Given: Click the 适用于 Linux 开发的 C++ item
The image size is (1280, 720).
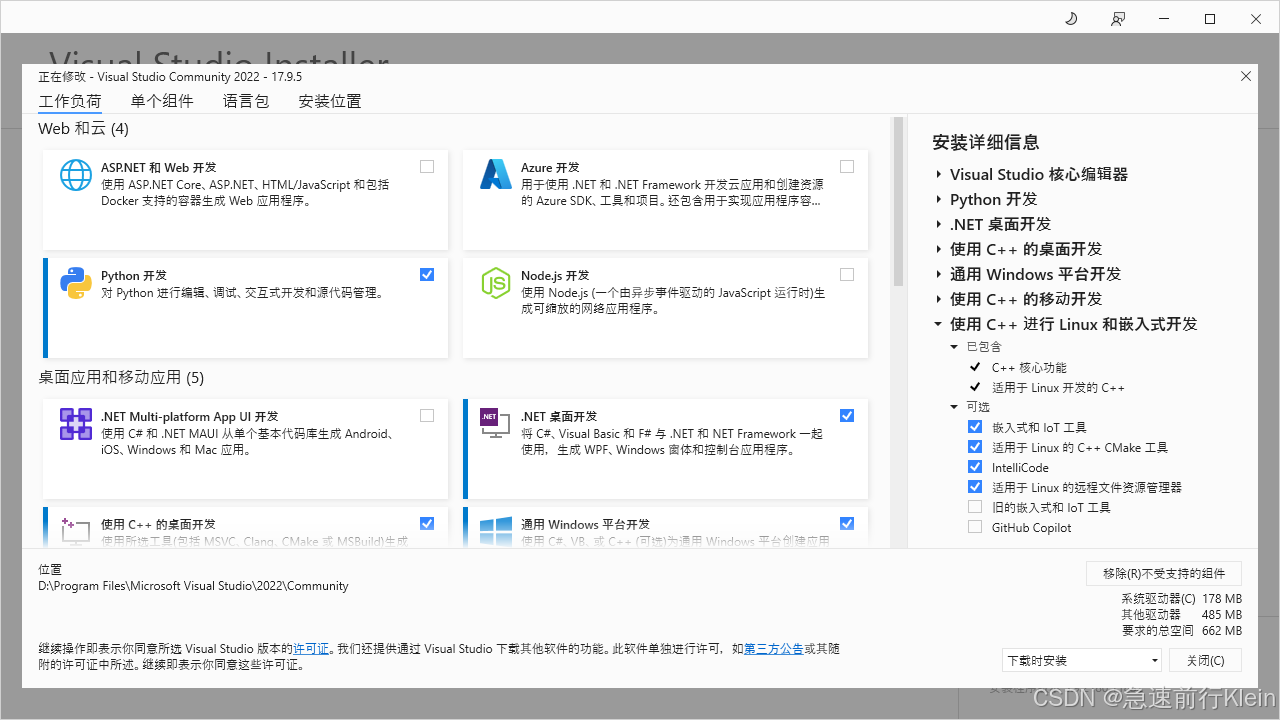Looking at the screenshot, I should (1058, 387).
